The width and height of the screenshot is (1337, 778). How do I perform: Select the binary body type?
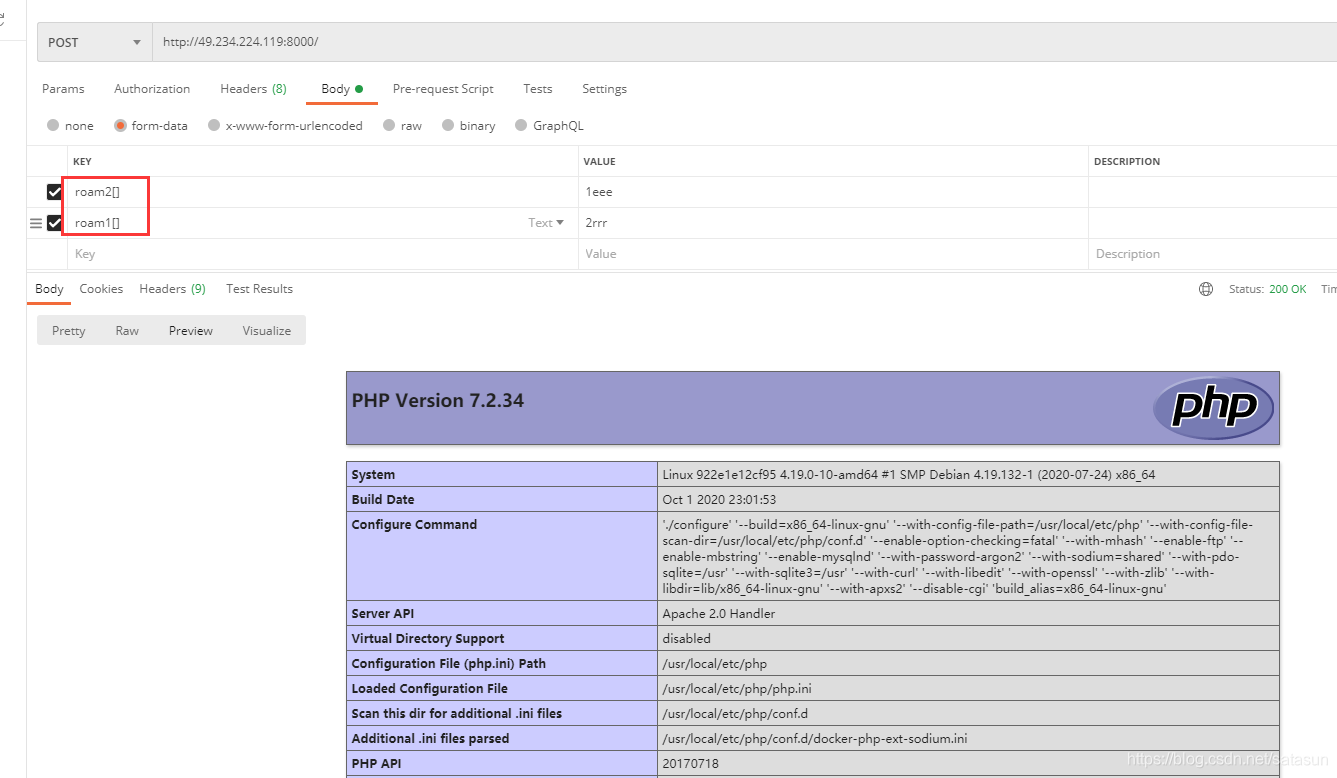point(469,126)
